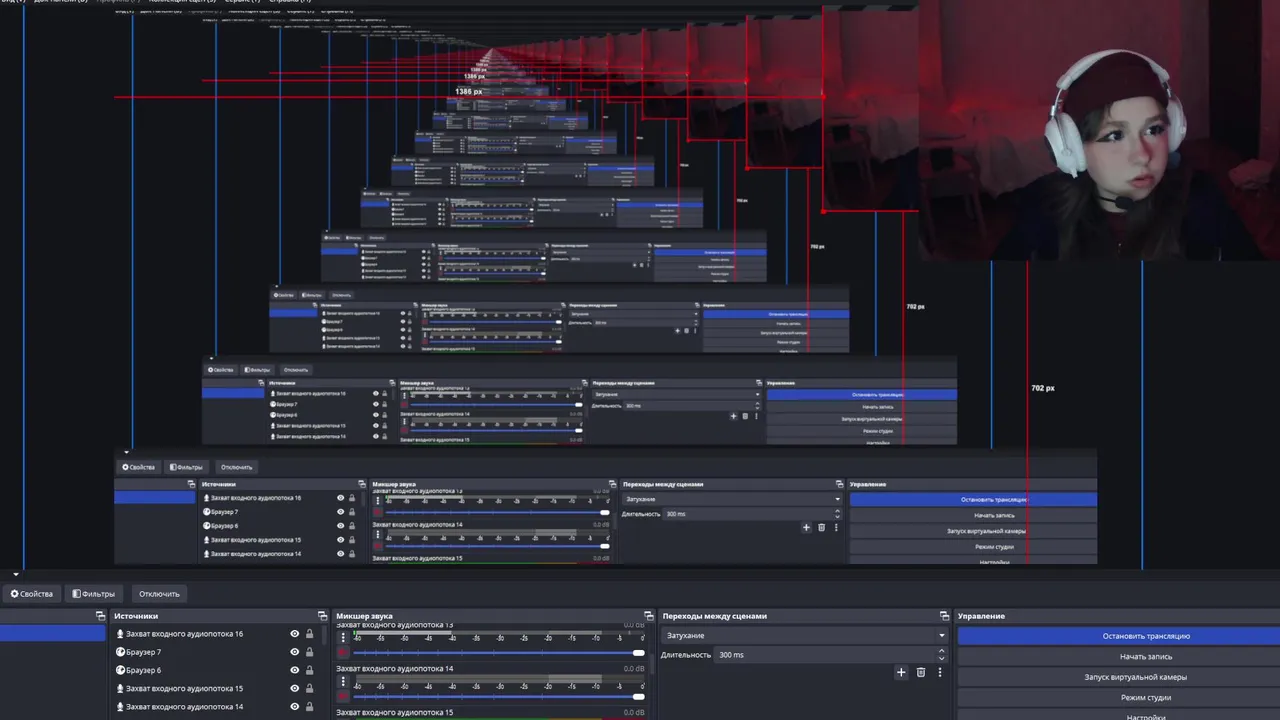Increase duration with up arrow, main Transitions dock
The image size is (1280, 720).
click(941, 651)
